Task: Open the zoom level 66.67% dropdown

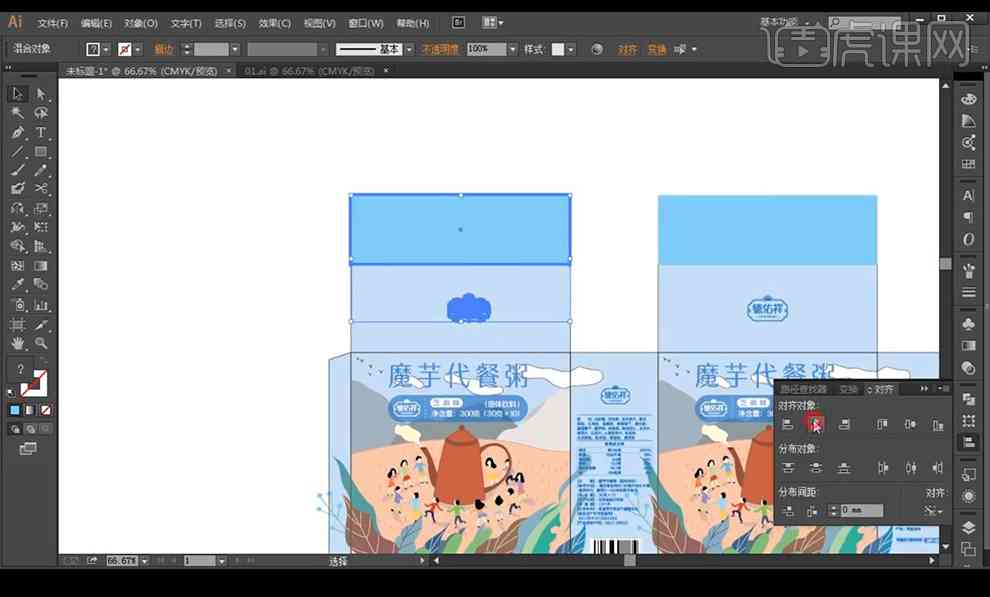Action: point(145,560)
